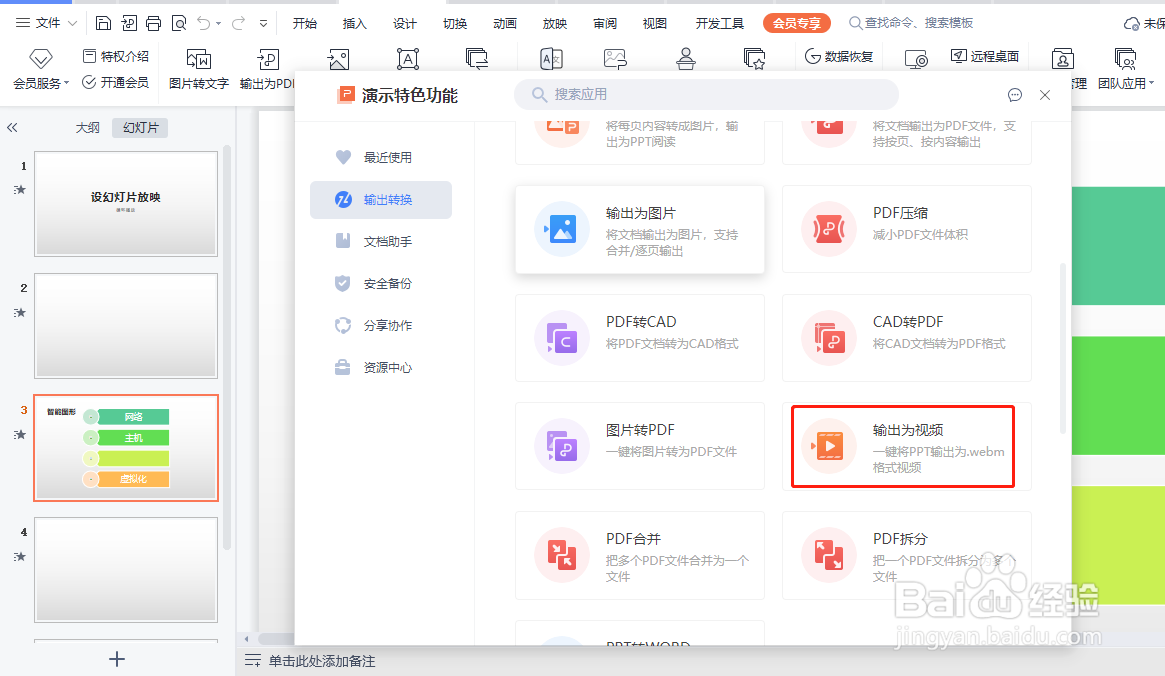The image size is (1165, 676).
Task: Click the Undo arrow icon
Action: [x=203, y=23]
